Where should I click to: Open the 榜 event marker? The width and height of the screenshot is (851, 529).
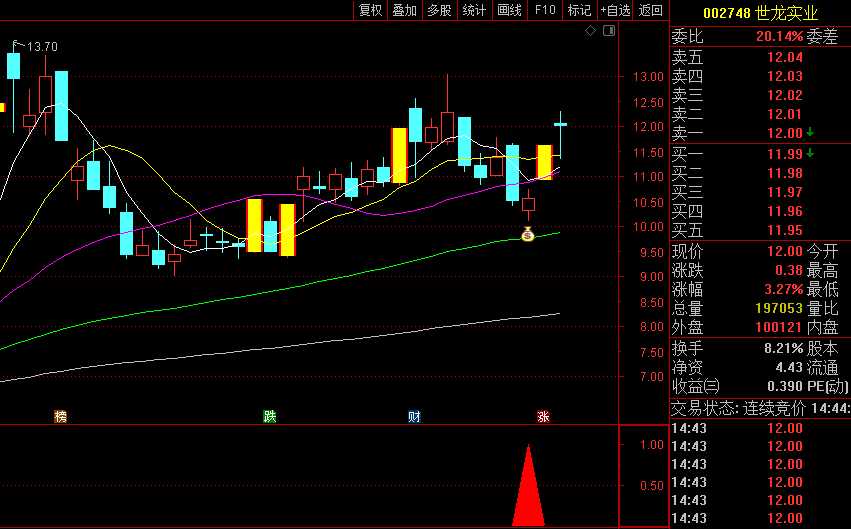(x=60, y=416)
